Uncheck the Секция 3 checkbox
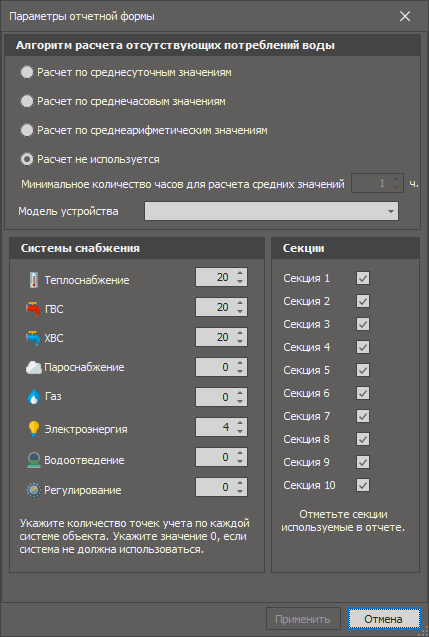This screenshot has width=429, height=637. pyautogui.click(x=363, y=324)
